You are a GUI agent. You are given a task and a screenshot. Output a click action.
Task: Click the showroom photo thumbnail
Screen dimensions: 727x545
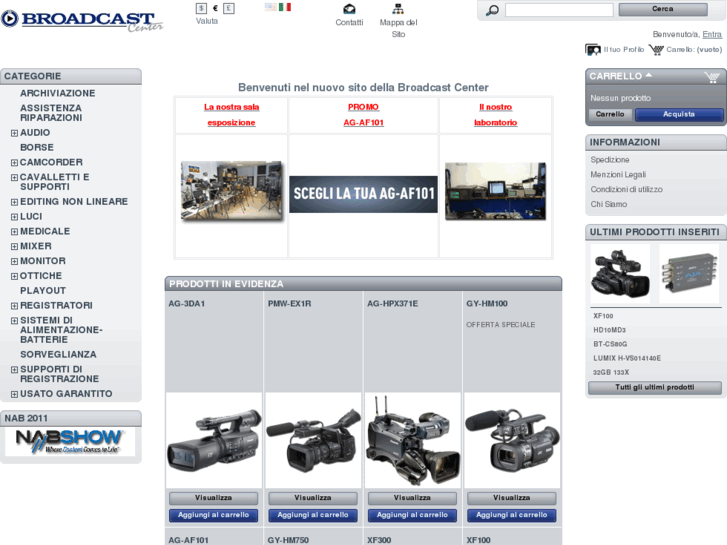click(x=231, y=190)
